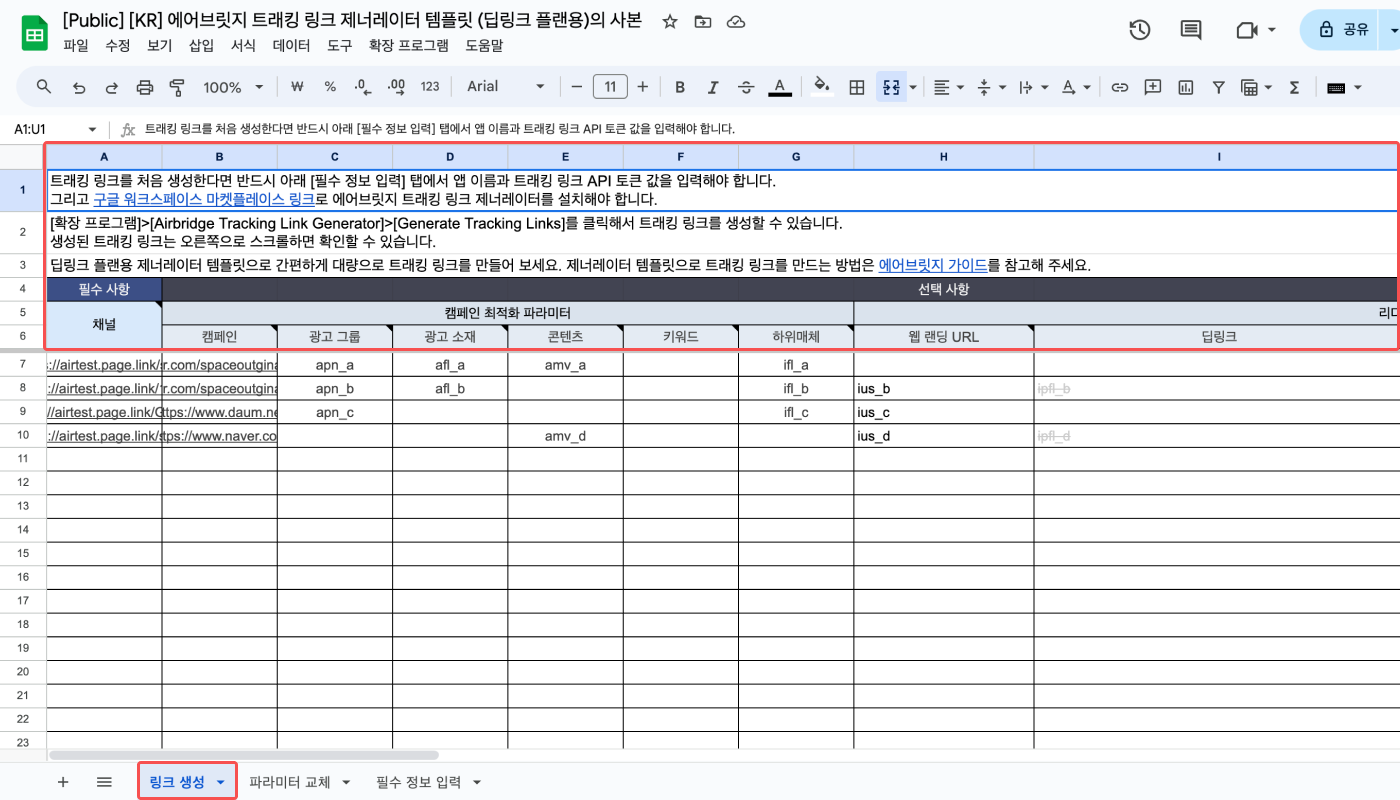Expand the merge type dropdown arrow
This screenshot has height=800, width=1400.
[x=913, y=87]
